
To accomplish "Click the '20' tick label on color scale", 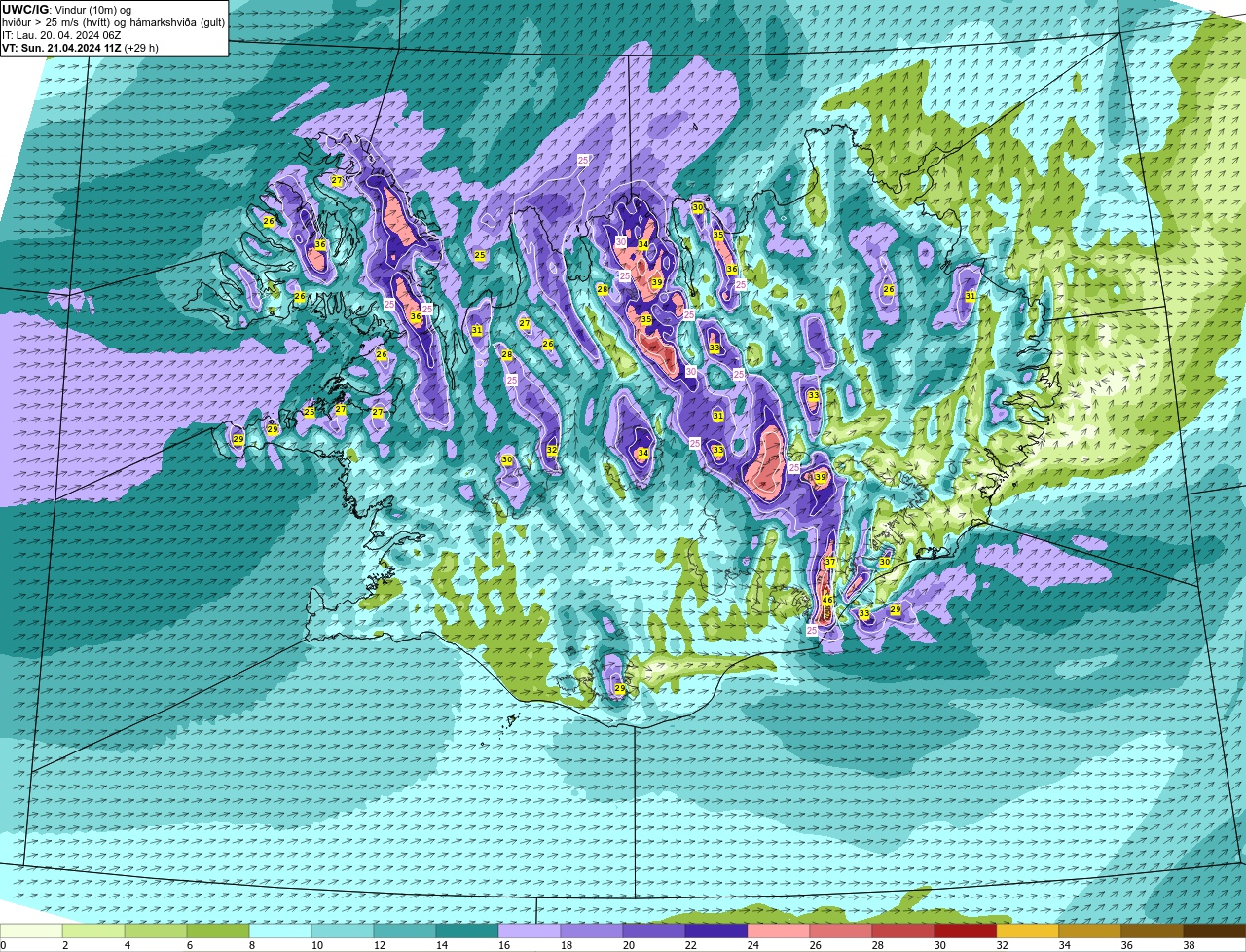I will pyautogui.click(x=629, y=945).
